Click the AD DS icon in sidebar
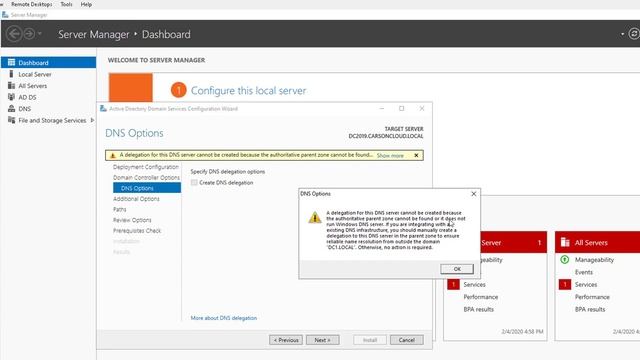Viewport: 640px width, 360px height. (11, 97)
